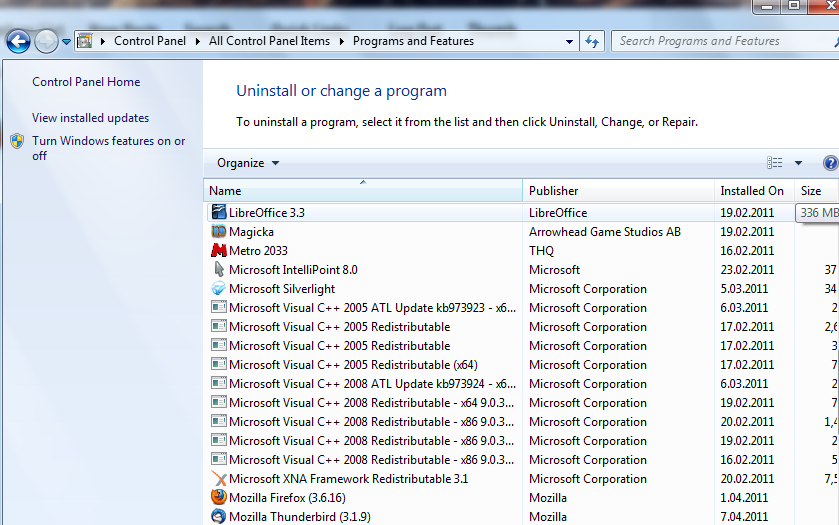Click the Microsoft XNA Framework icon
The height and width of the screenshot is (525, 839).
click(218, 478)
